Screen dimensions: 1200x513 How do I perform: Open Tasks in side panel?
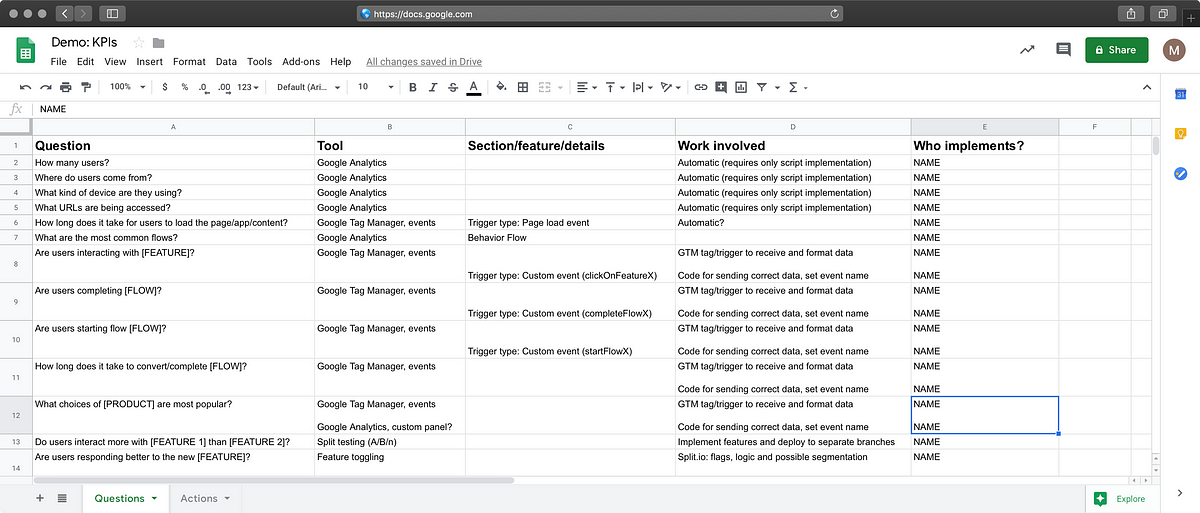[1180, 173]
